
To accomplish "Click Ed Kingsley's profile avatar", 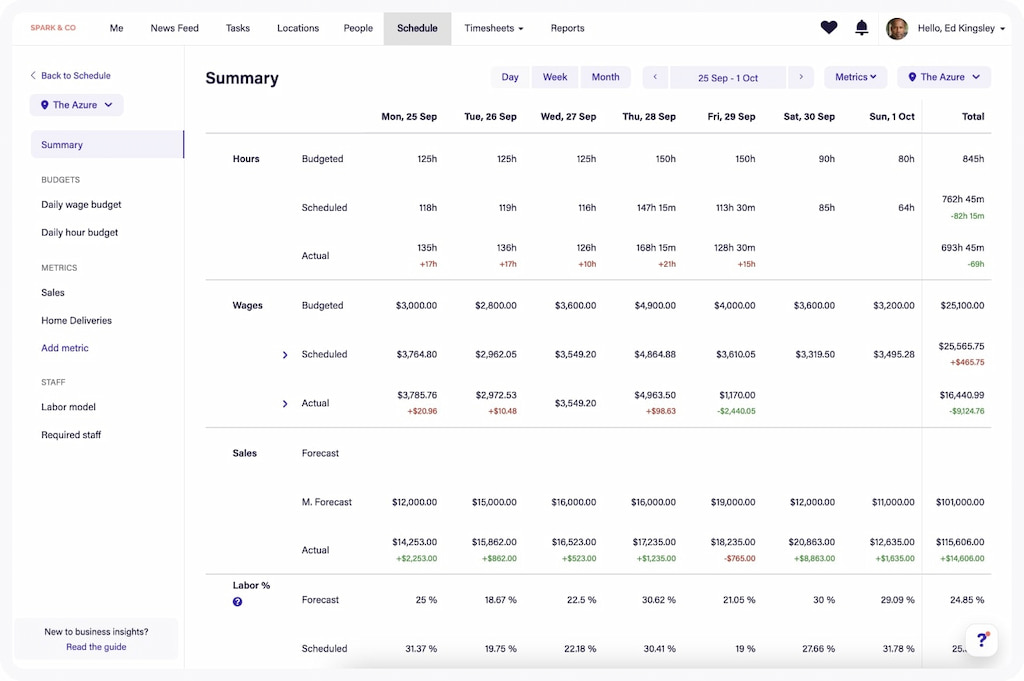I will point(897,29).
